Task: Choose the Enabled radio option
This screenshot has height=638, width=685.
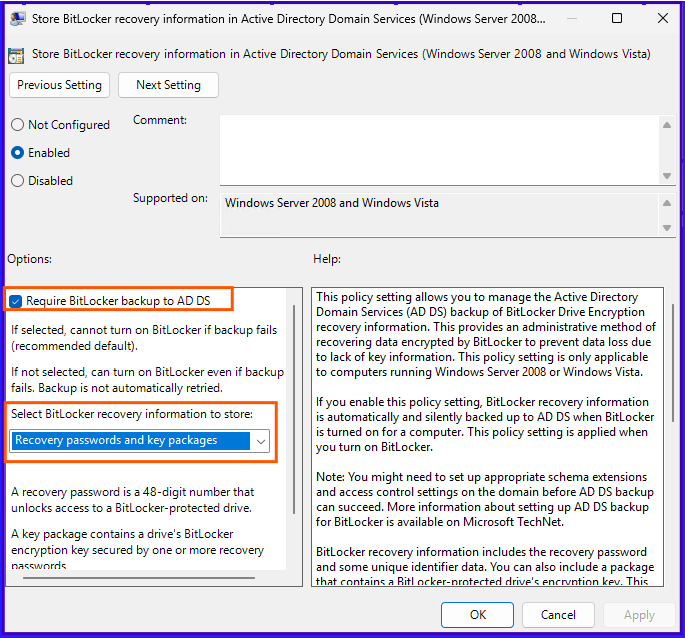Action: [18, 153]
